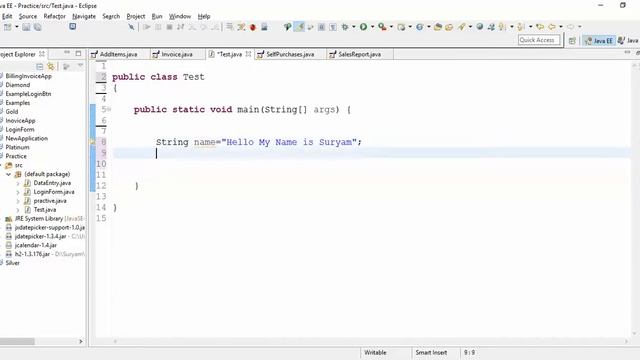
Task: Open the Search menu
Action: (111, 16)
